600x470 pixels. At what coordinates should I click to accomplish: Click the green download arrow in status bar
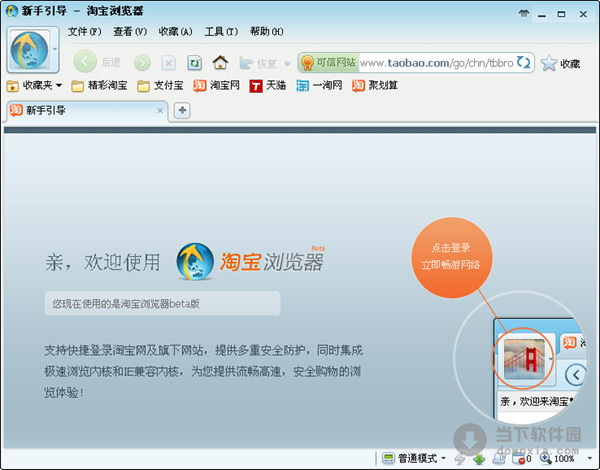click(480, 458)
